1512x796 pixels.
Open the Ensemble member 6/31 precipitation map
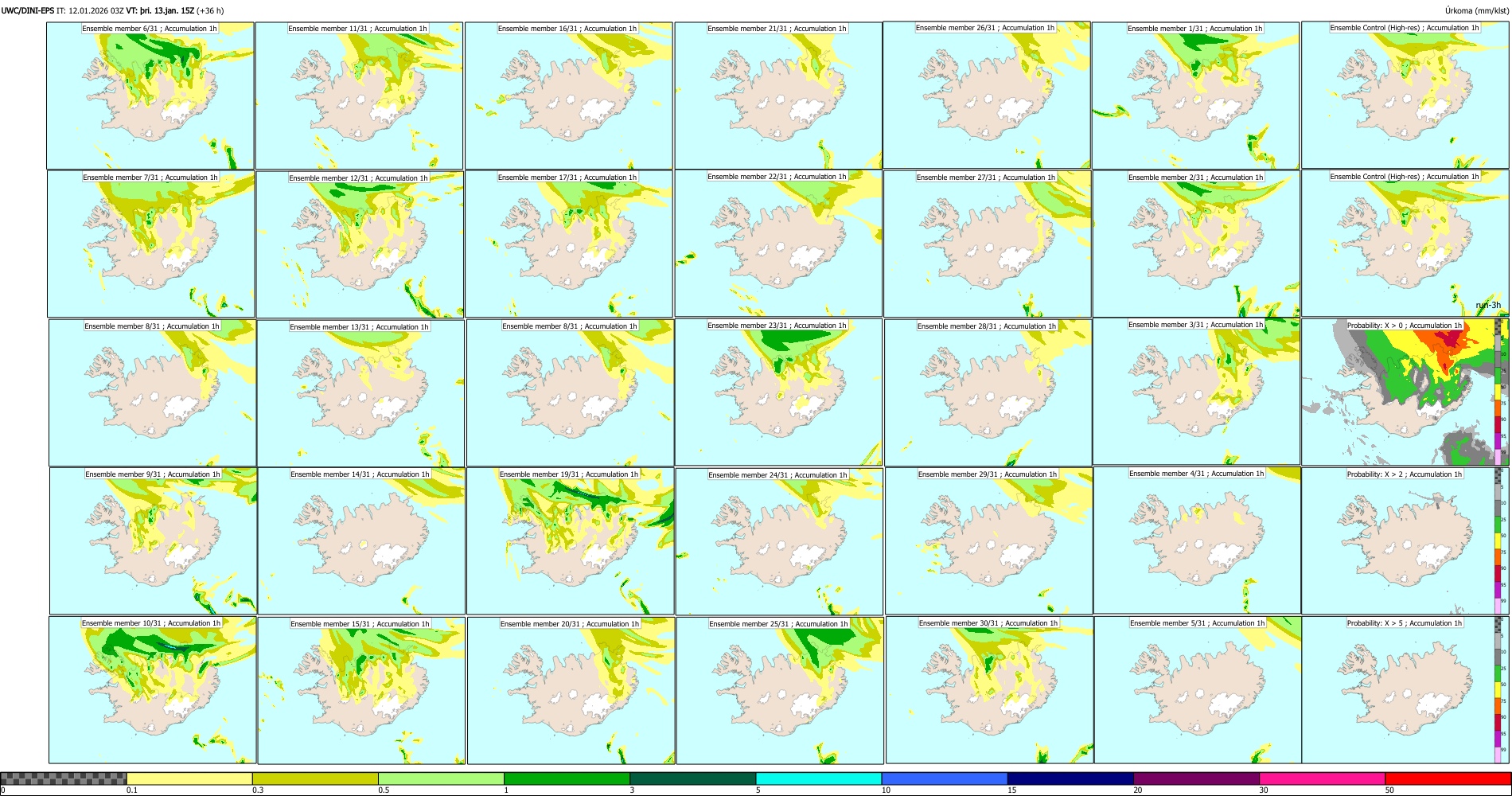[150, 96]
